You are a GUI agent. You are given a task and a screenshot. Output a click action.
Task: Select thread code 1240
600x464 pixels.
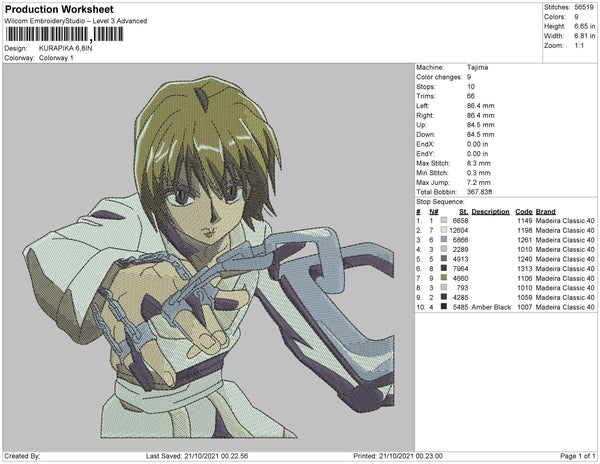[525, 259]
